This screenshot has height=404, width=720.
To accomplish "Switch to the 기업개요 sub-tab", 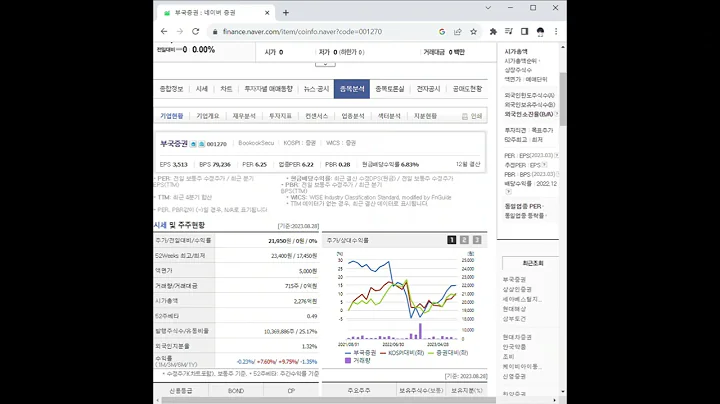I will tap(208, 116).
